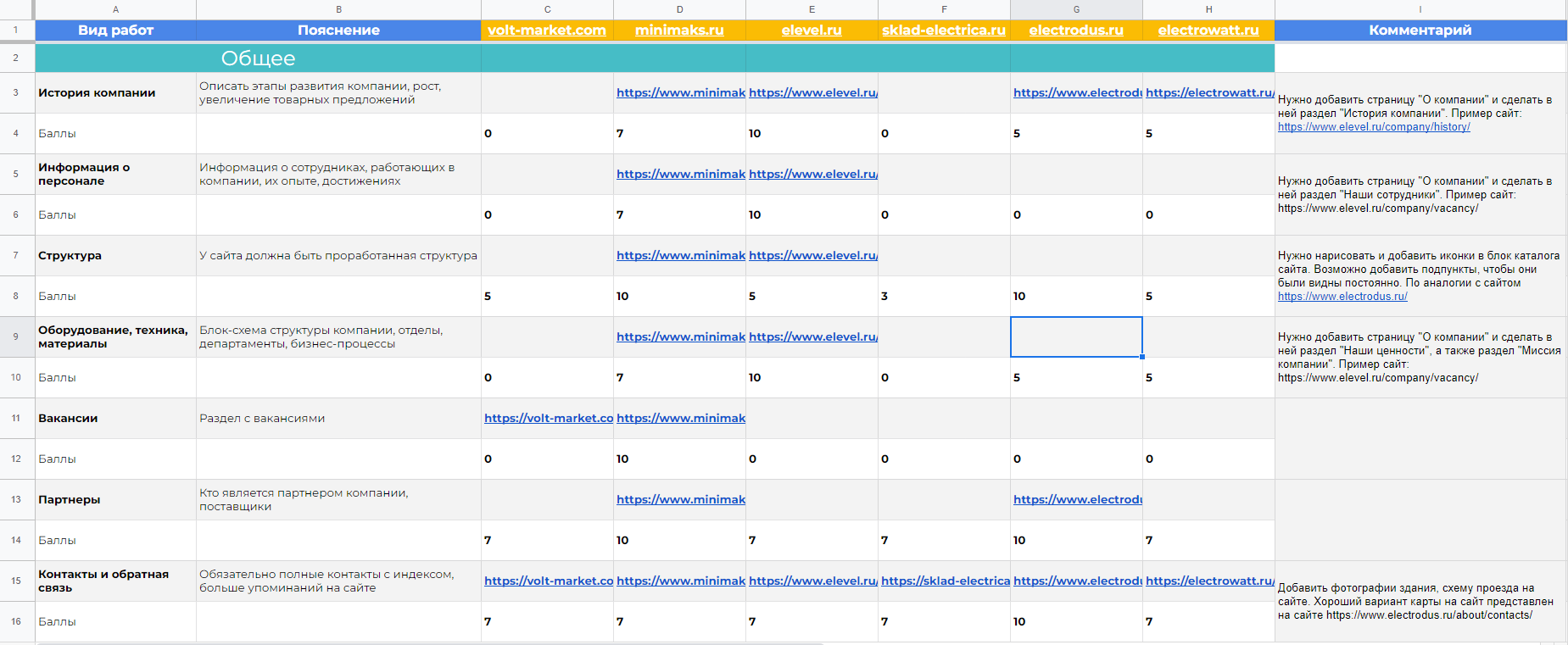Select column I header
Viewport: 1568px width, 645px height.
coord(1420,9)
